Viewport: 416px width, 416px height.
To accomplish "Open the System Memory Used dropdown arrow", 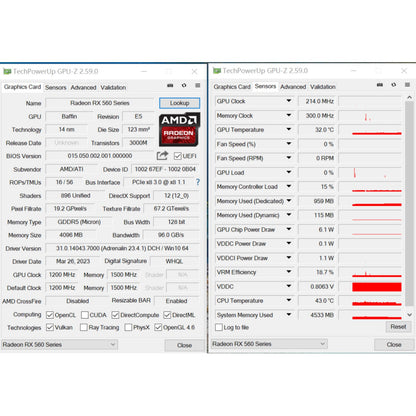I will pyautogui.click(x=289, y=315).
